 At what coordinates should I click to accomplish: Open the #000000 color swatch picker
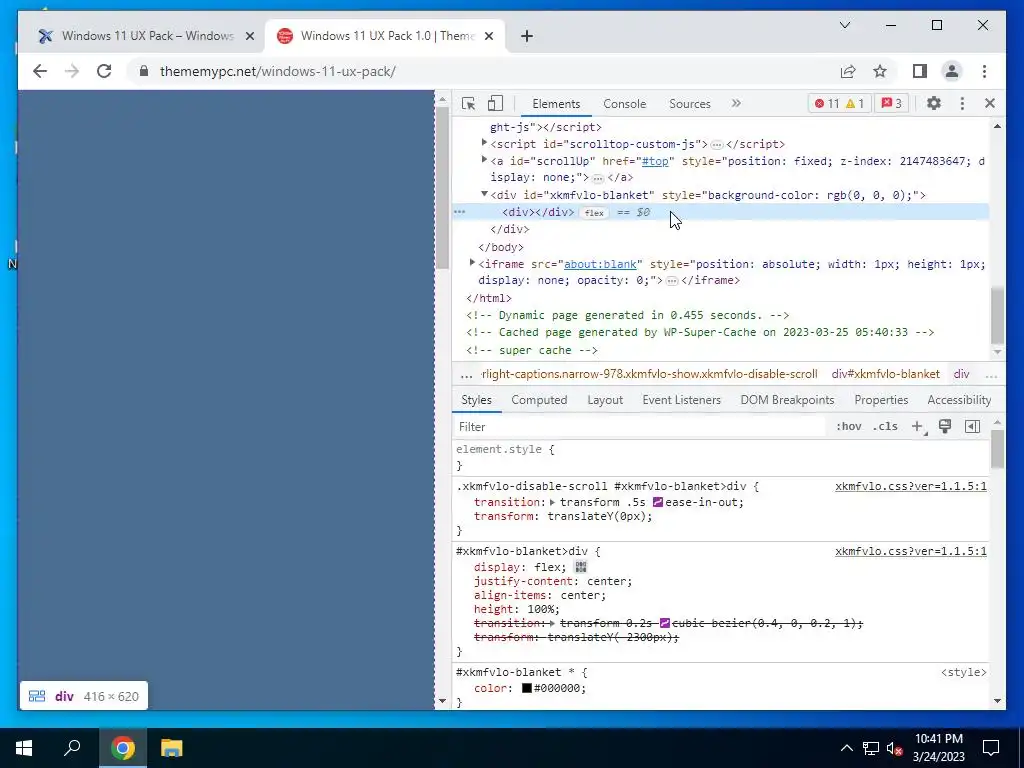pos(526,688)
